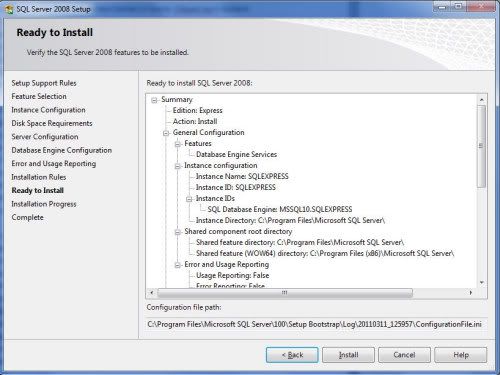
Task: Select 'Database Engine Services' tree row
Action: pyautogui.click(x=236, y=154)
